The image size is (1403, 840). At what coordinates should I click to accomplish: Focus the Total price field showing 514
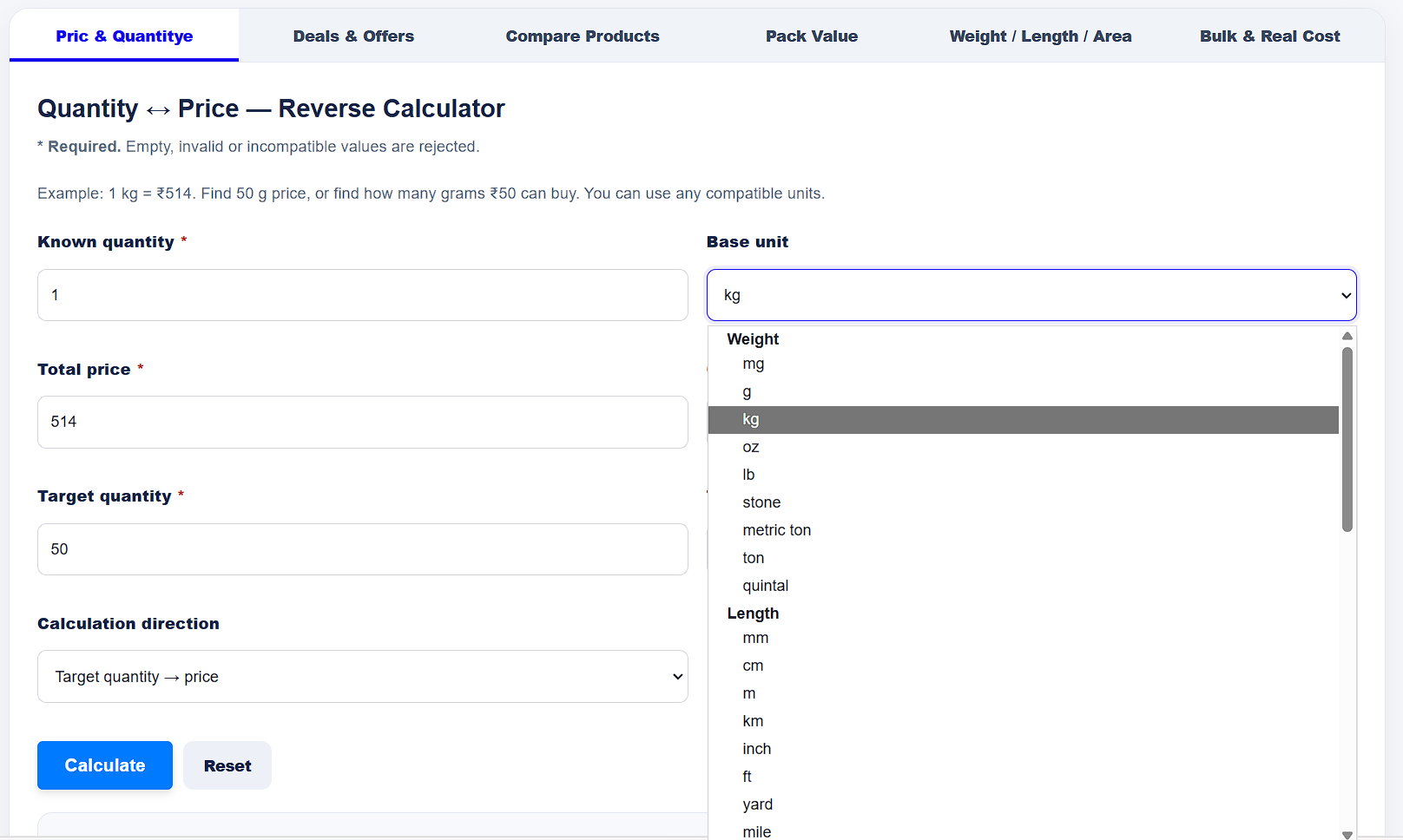(x=363, y=422)
